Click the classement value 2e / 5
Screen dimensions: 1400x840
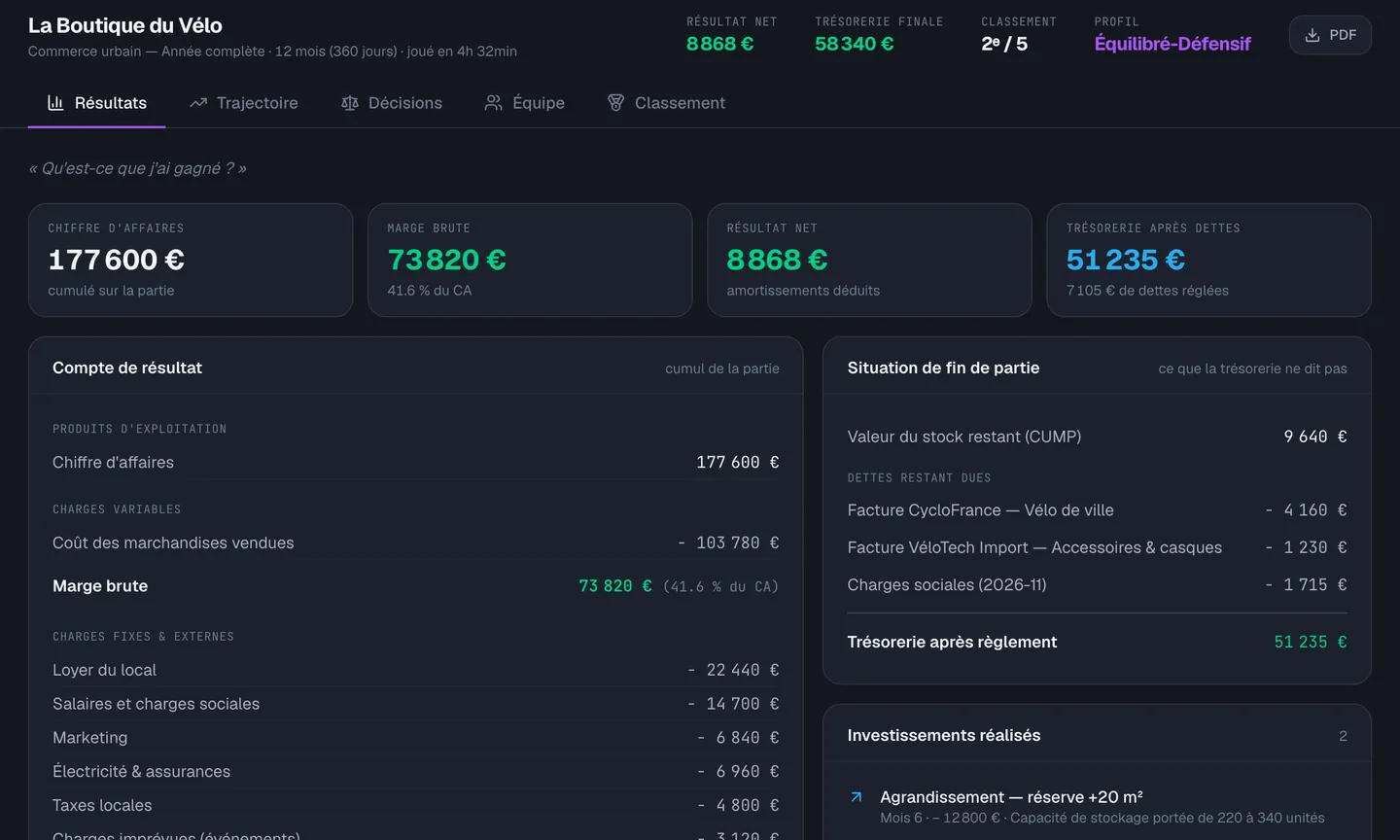[1004, 44]
